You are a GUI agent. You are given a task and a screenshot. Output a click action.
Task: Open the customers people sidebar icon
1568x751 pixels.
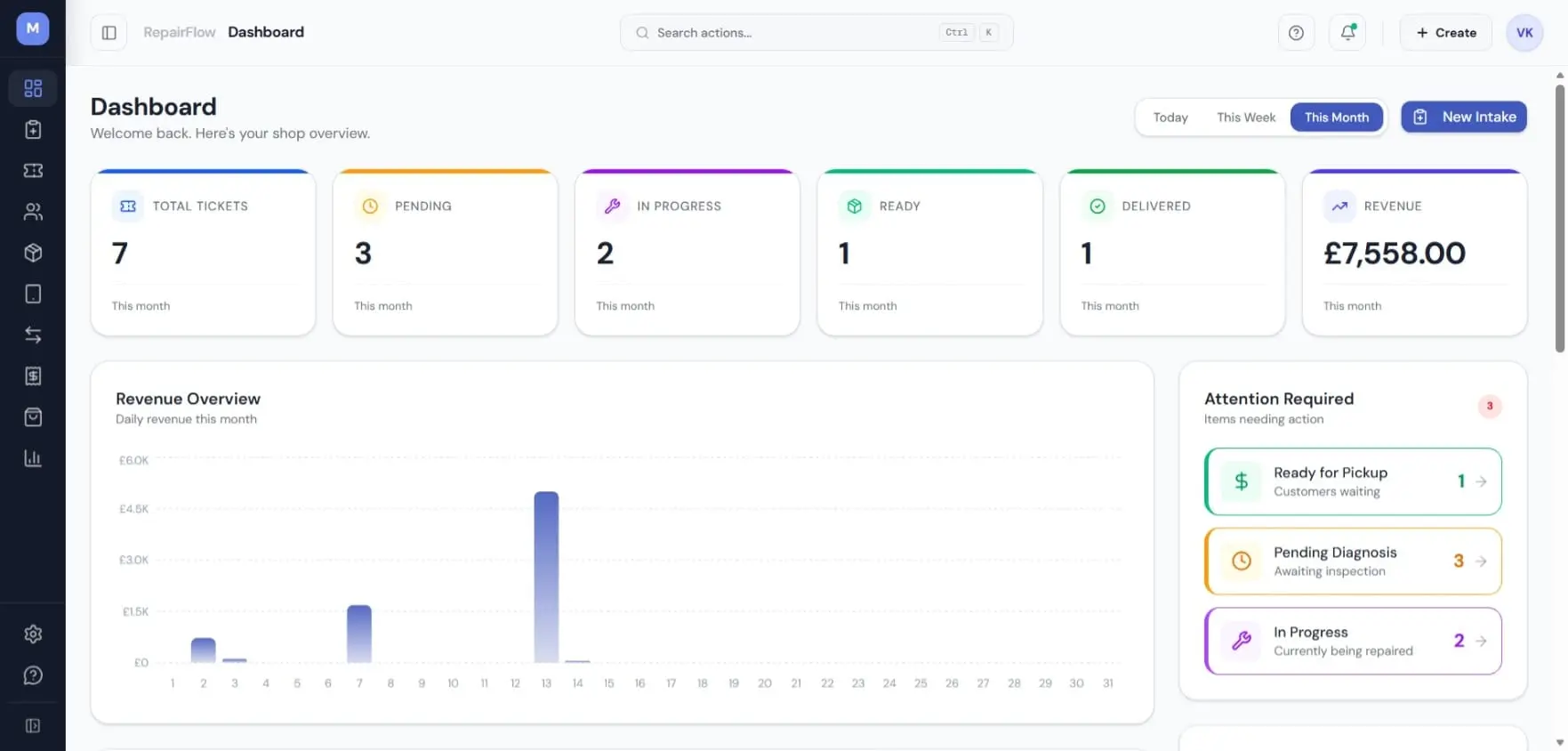[x=33, y=212]
